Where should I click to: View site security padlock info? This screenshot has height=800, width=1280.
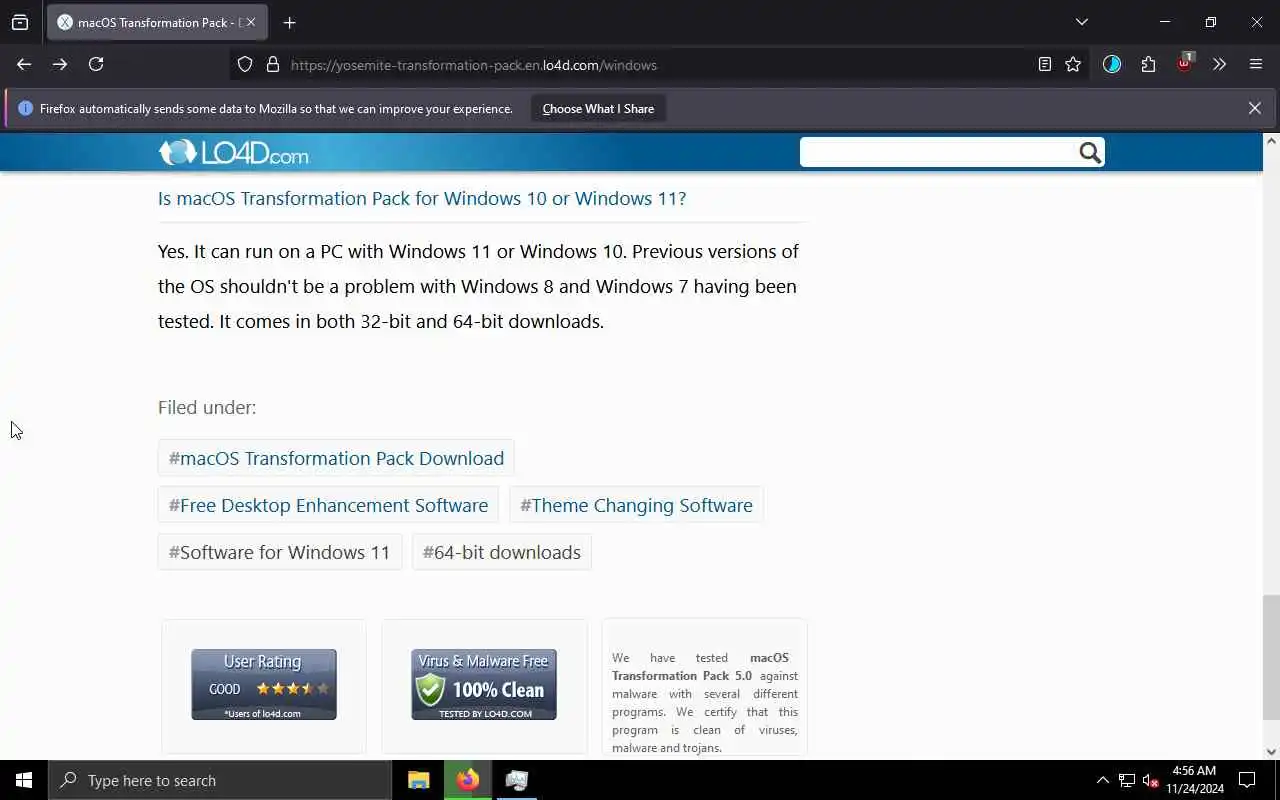point(272,64)
